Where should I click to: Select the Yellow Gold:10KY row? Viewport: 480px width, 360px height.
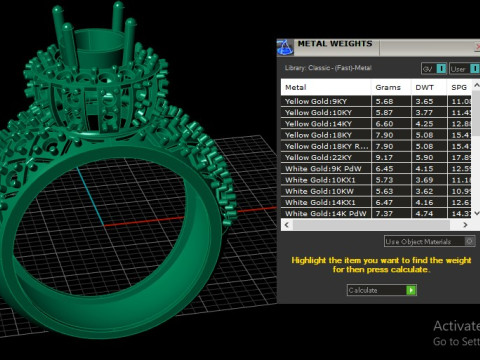click(376, 113)
